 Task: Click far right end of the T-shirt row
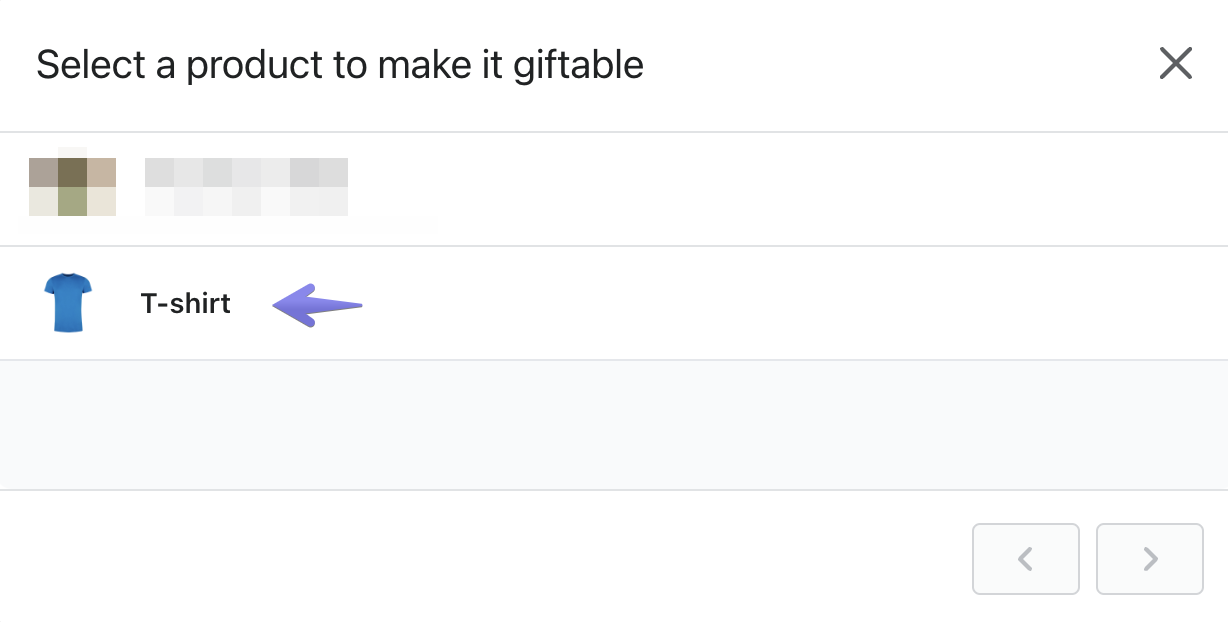1190,303
